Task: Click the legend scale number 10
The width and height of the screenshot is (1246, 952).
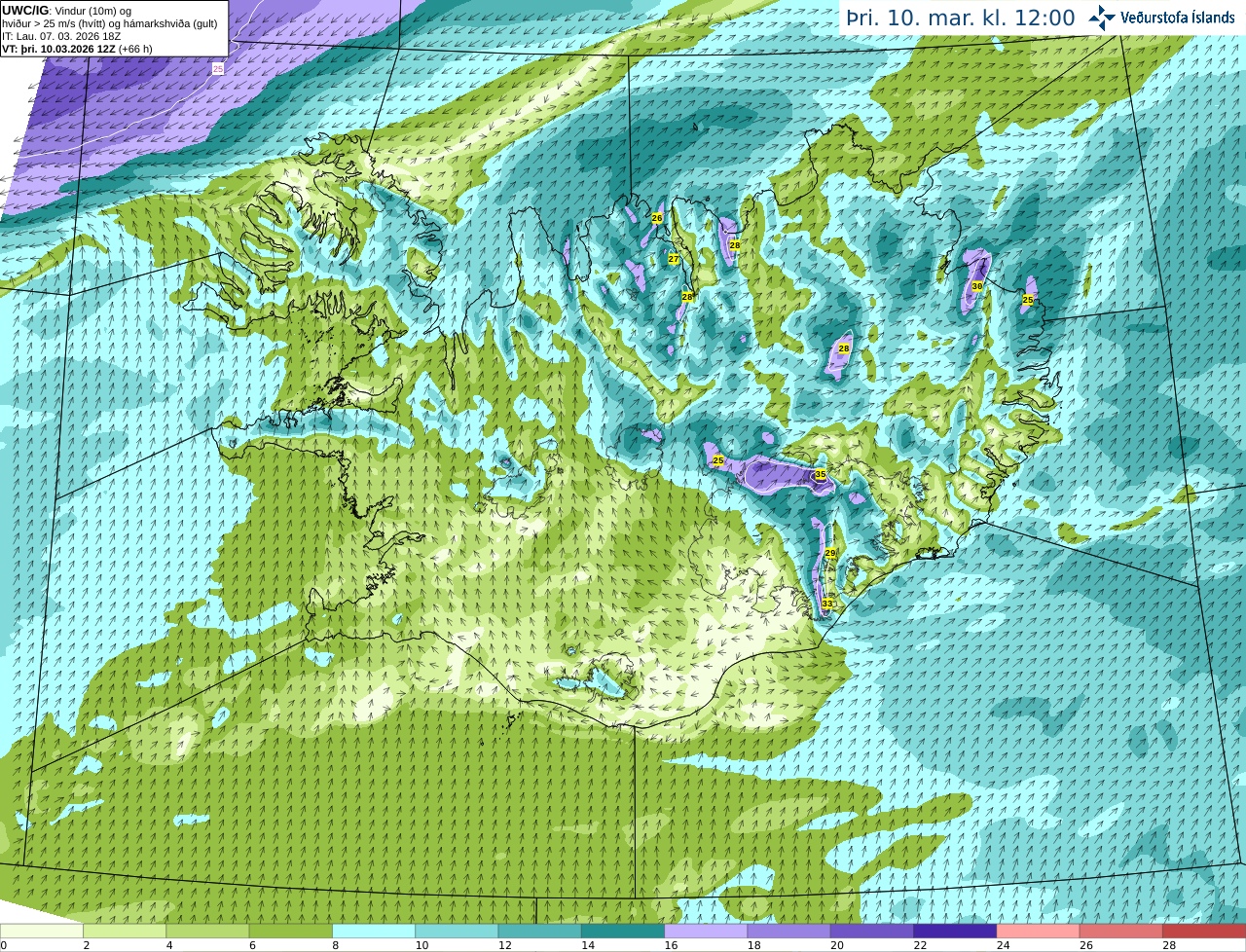Action: (421, 945)
